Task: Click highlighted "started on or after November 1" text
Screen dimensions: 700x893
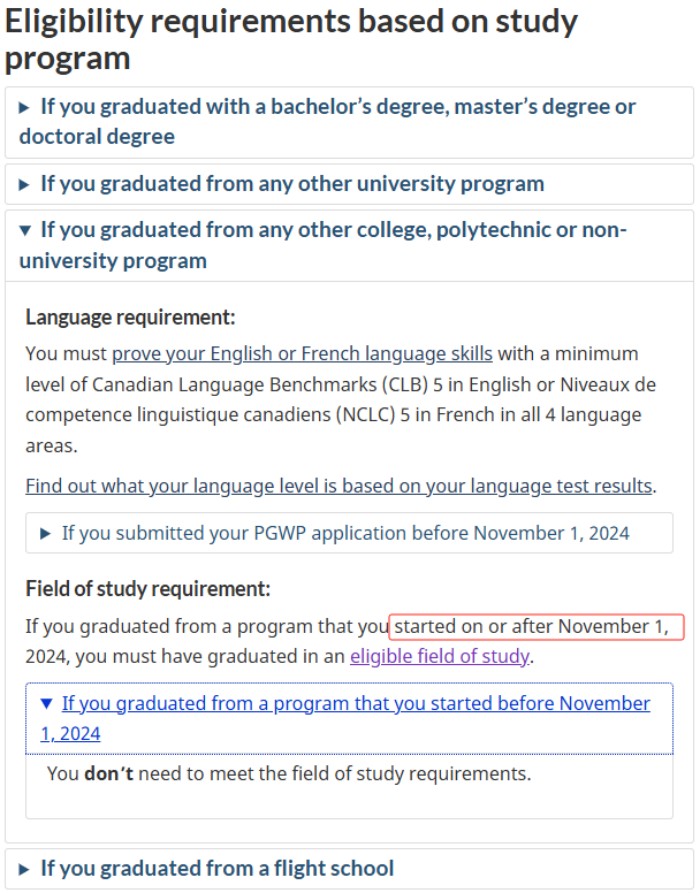Action: (536, 627)
